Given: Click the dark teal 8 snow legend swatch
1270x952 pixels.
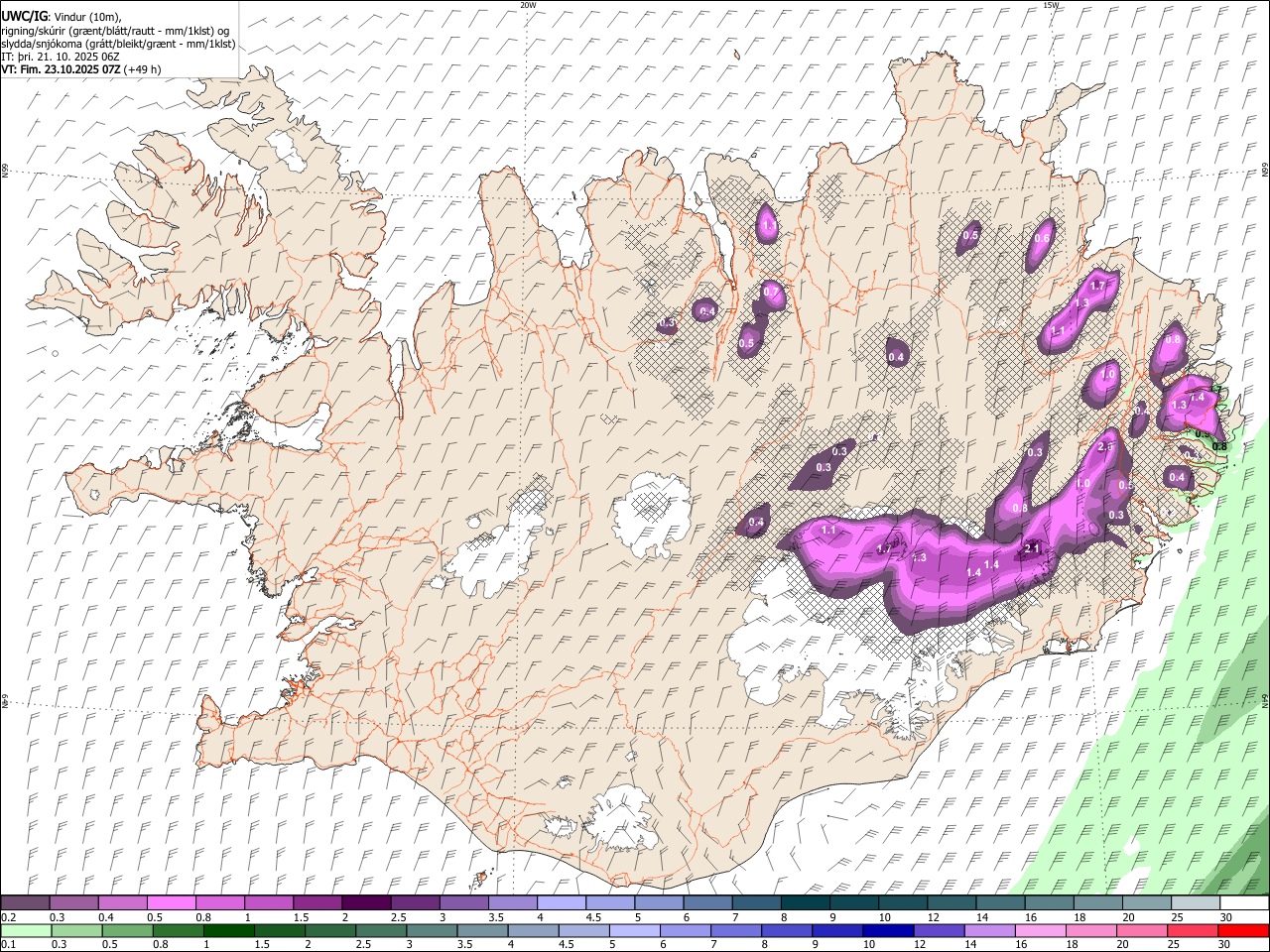Looking at the screenshot, I should click(804, 903).
